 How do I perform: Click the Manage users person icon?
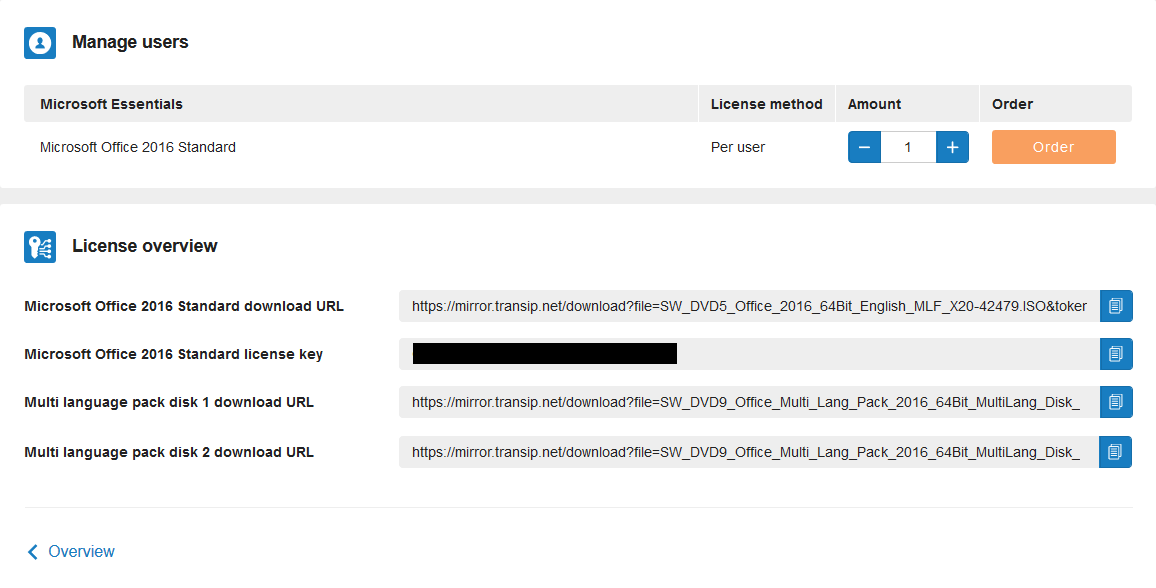[40, 43]
